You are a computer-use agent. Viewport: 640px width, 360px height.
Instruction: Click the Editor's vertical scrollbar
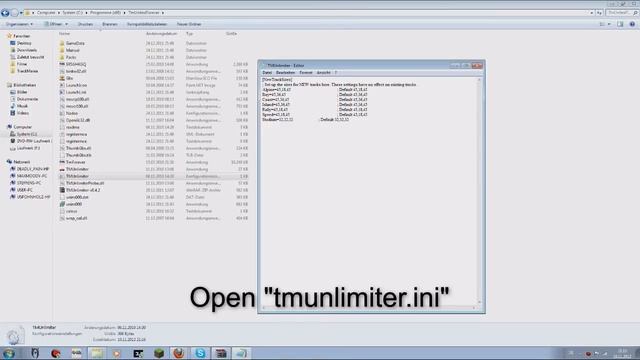(479, 191)
